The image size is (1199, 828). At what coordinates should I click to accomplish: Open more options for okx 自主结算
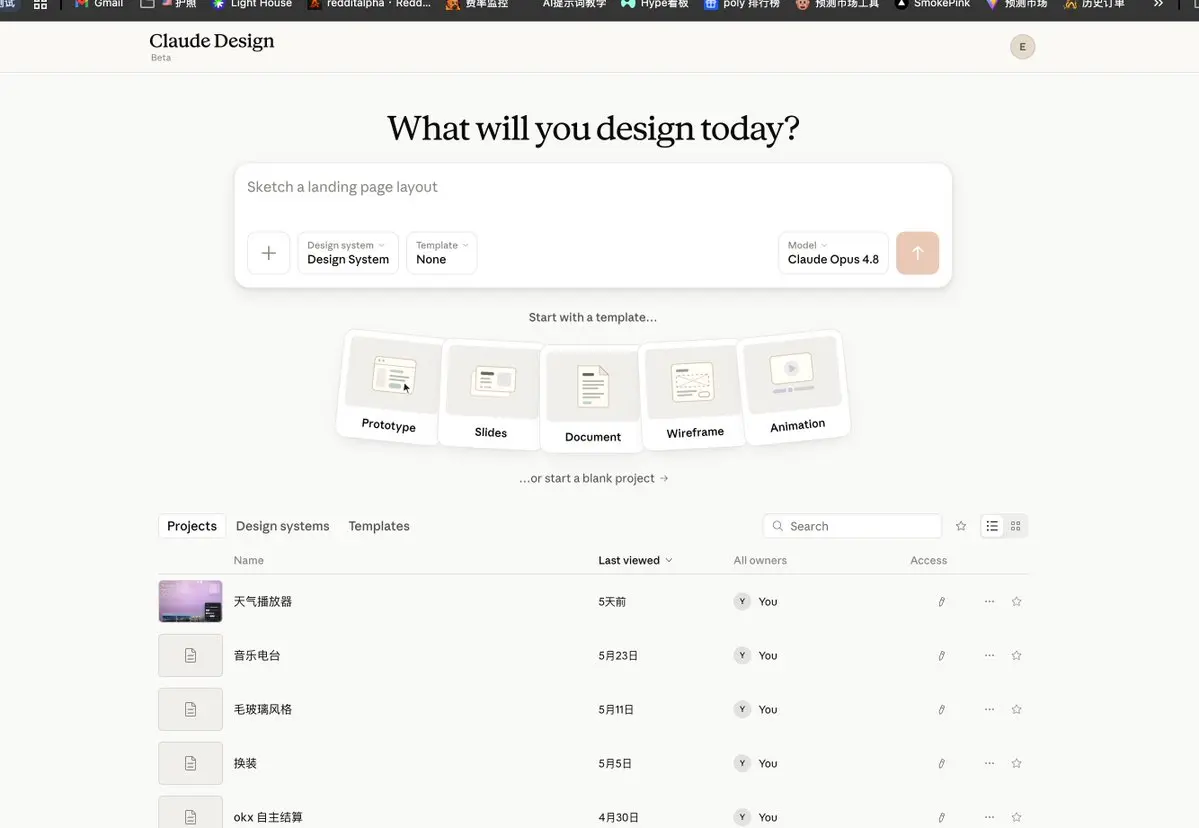click(989, 817)
